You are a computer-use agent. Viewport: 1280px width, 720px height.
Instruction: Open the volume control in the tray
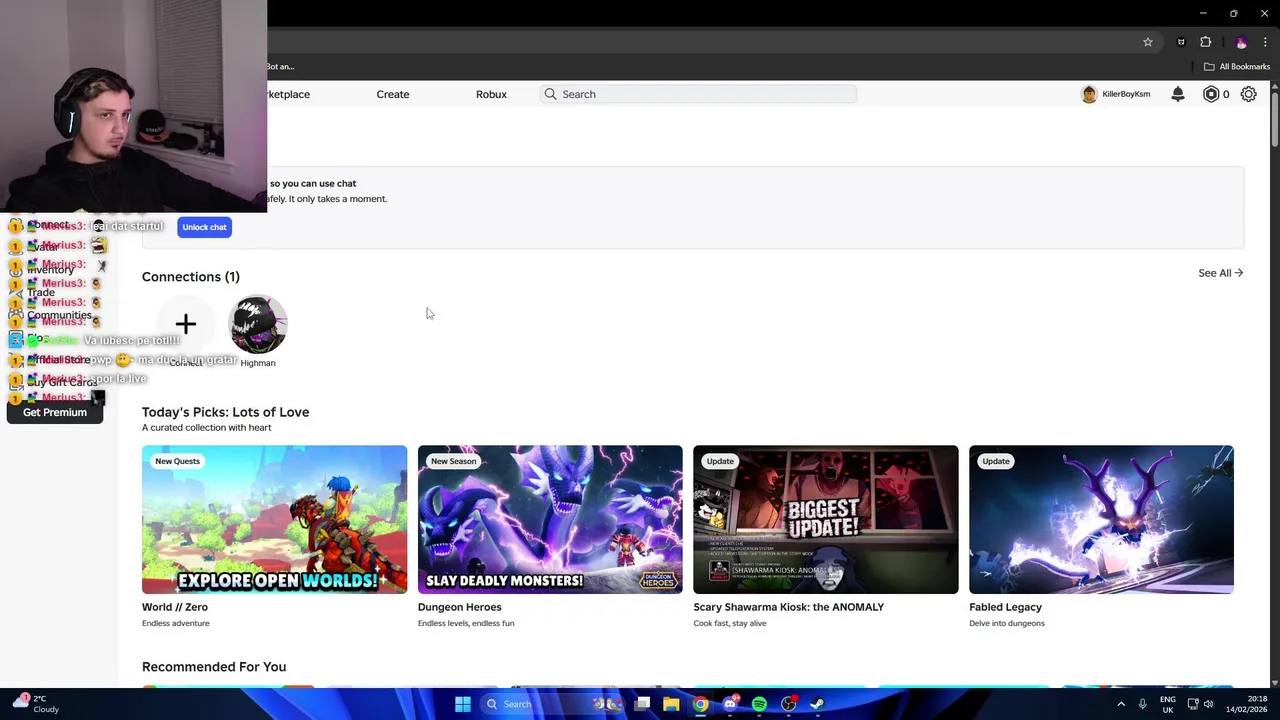(1209, 704)
